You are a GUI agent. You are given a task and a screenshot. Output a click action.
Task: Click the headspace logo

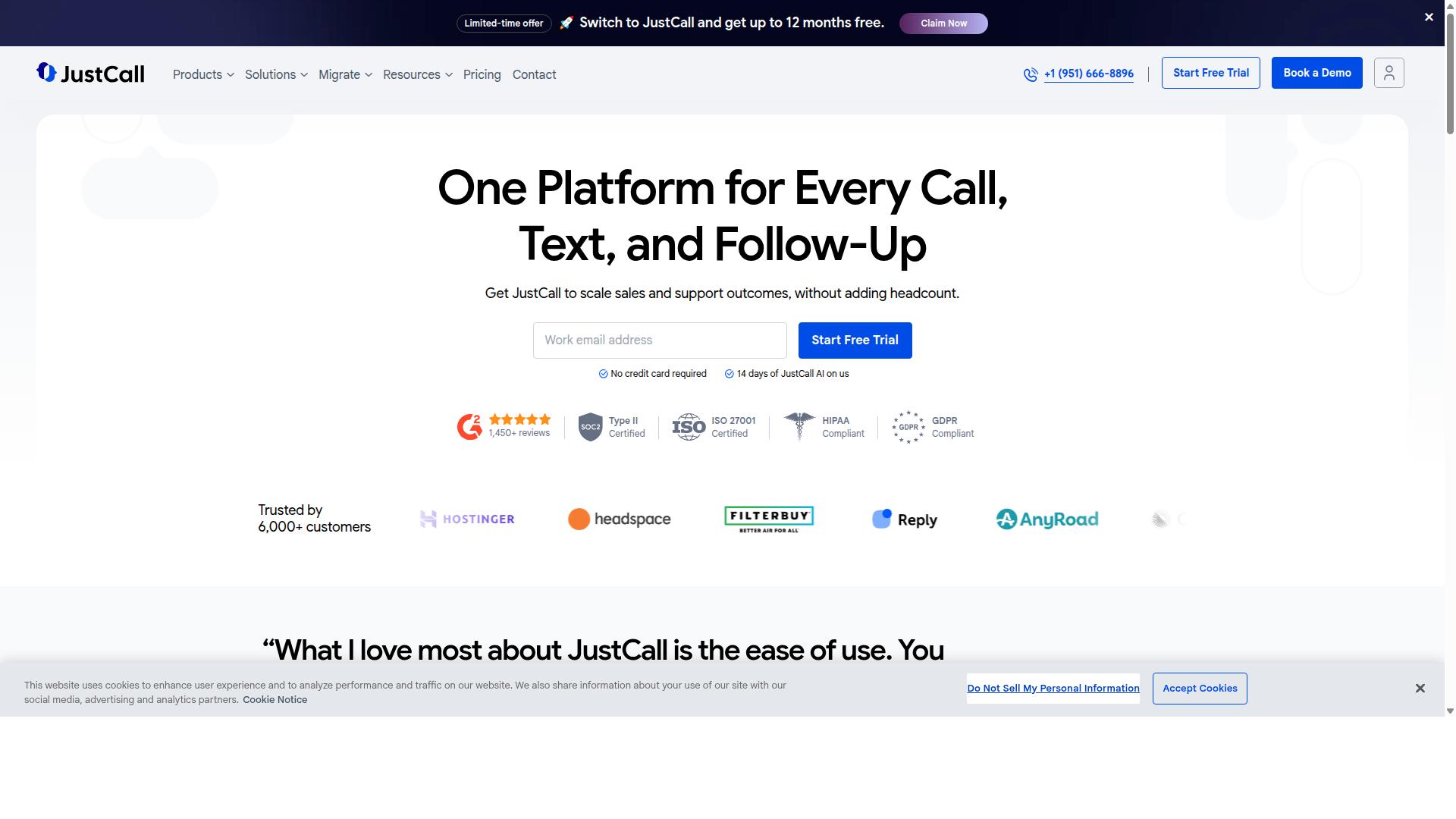[x=619, y=519]
